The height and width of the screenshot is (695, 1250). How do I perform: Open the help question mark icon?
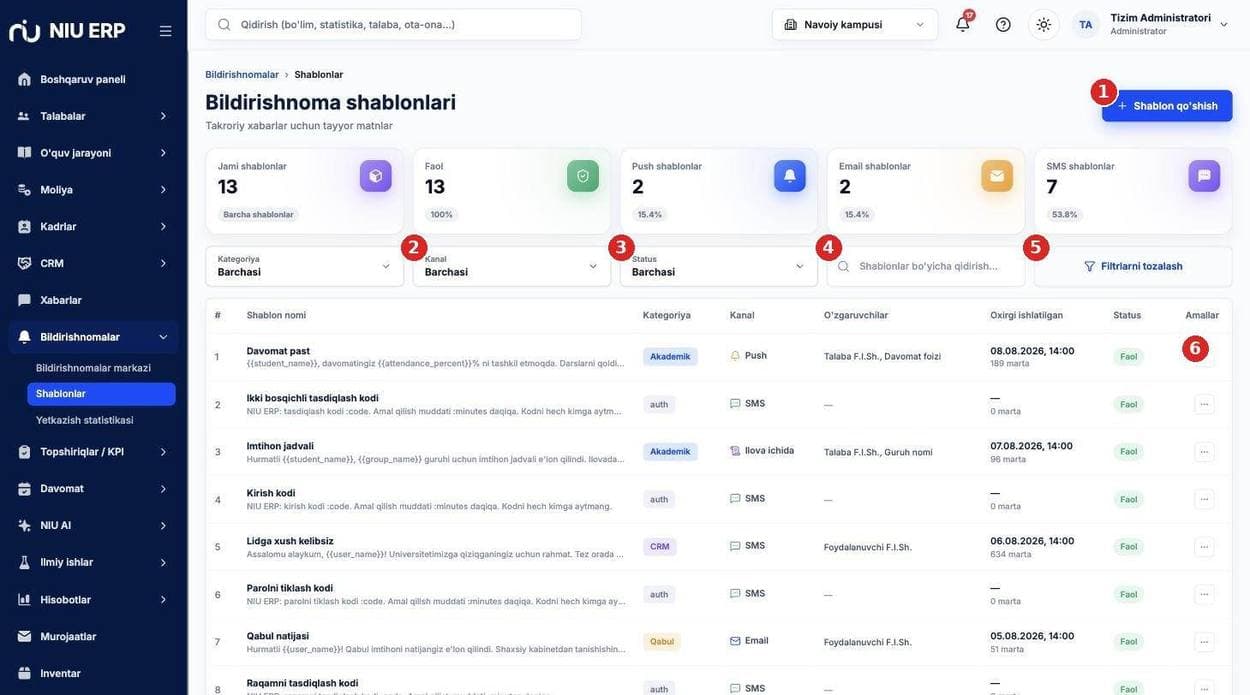tap(1003, 24)
